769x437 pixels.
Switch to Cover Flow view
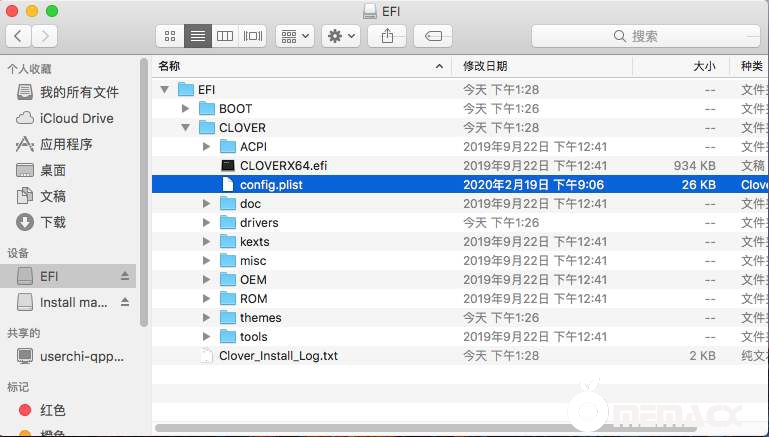252,35
